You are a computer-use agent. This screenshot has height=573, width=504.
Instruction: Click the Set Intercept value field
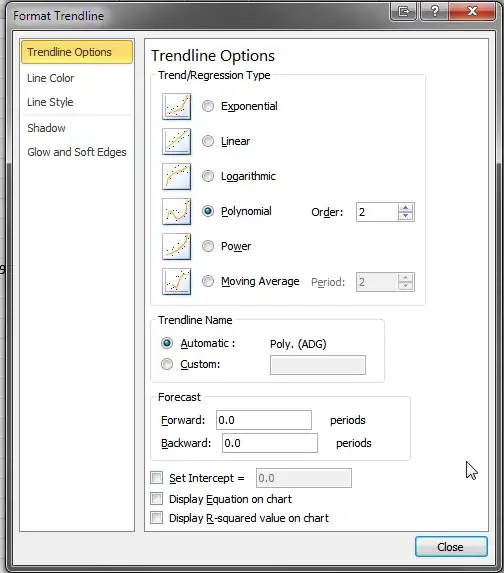coord(304,478)
